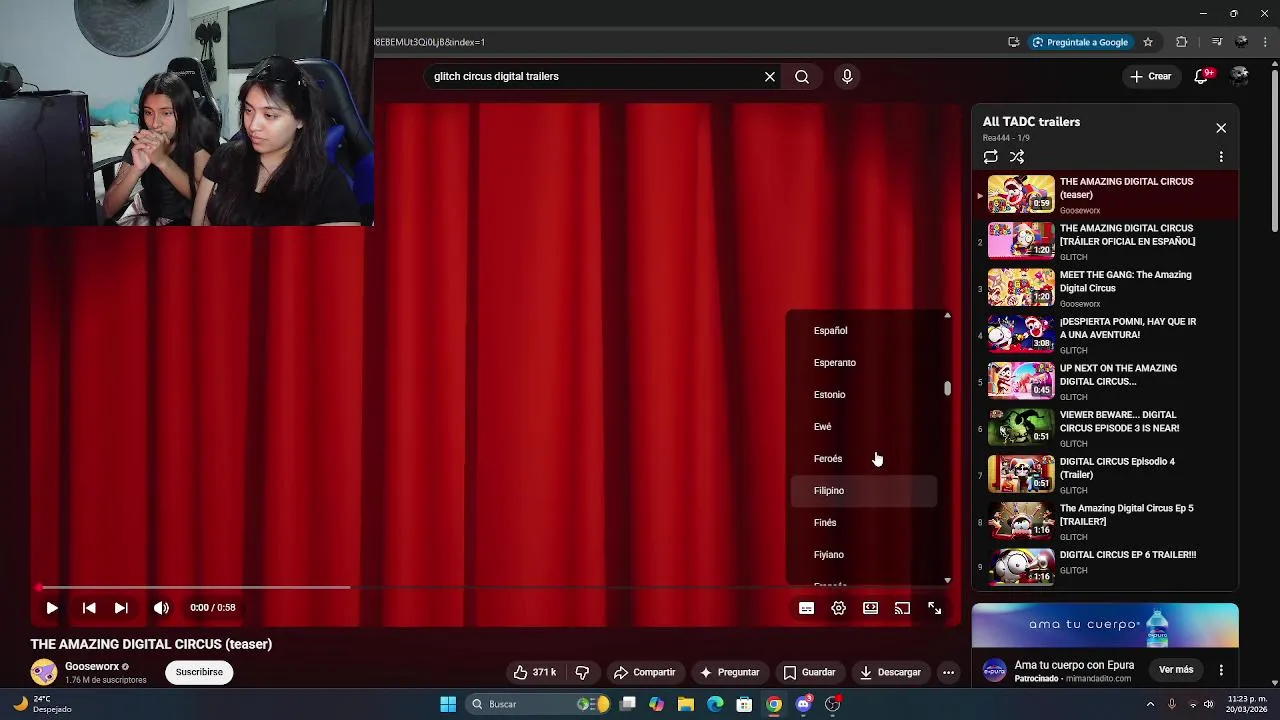The height and width of the screenshot is (720, 1280).
Task: Select Finés in the language list
Action: point(864,523)
